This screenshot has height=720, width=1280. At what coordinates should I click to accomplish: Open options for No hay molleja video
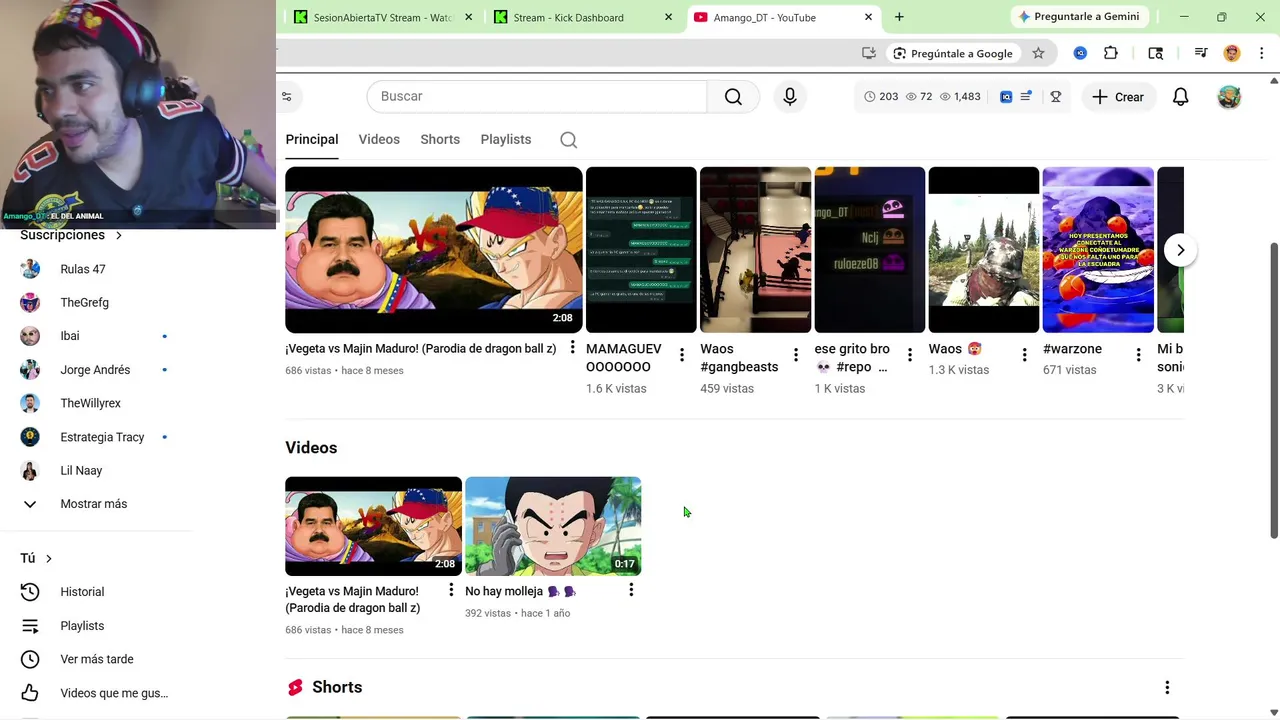(631, 590)
